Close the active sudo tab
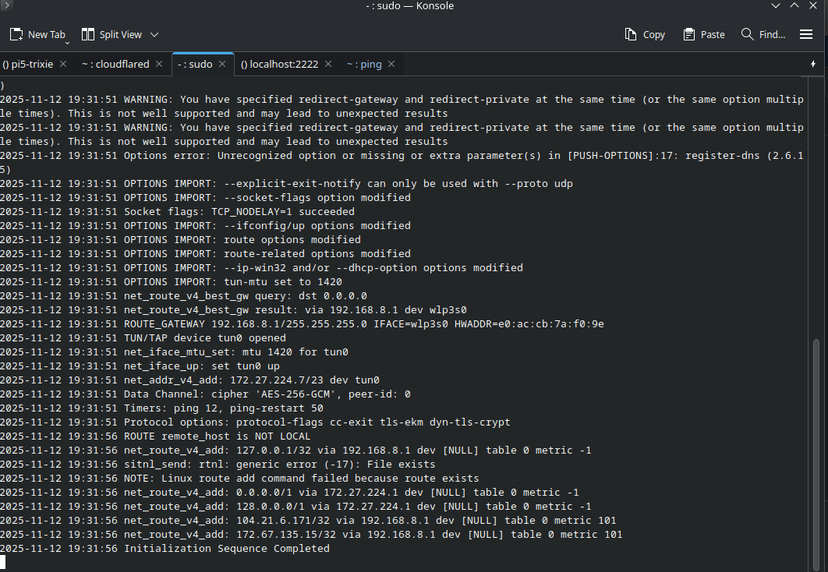The width and height of the screenshot is (828, 572). (x=222, y=64)
